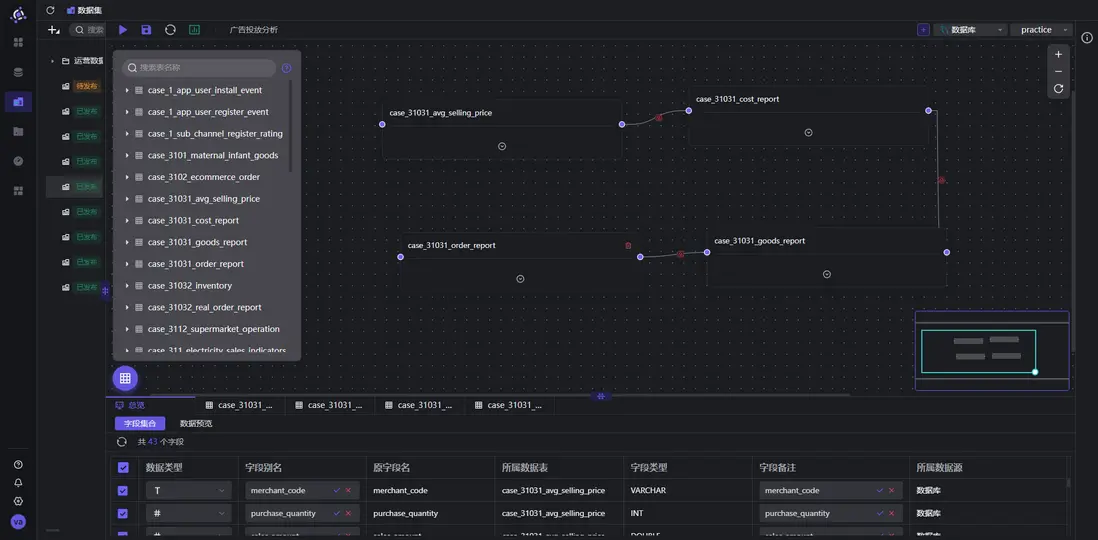Toggle the select-all checkbox in table header
1098x540 pixels.
[x=123, y=467]
